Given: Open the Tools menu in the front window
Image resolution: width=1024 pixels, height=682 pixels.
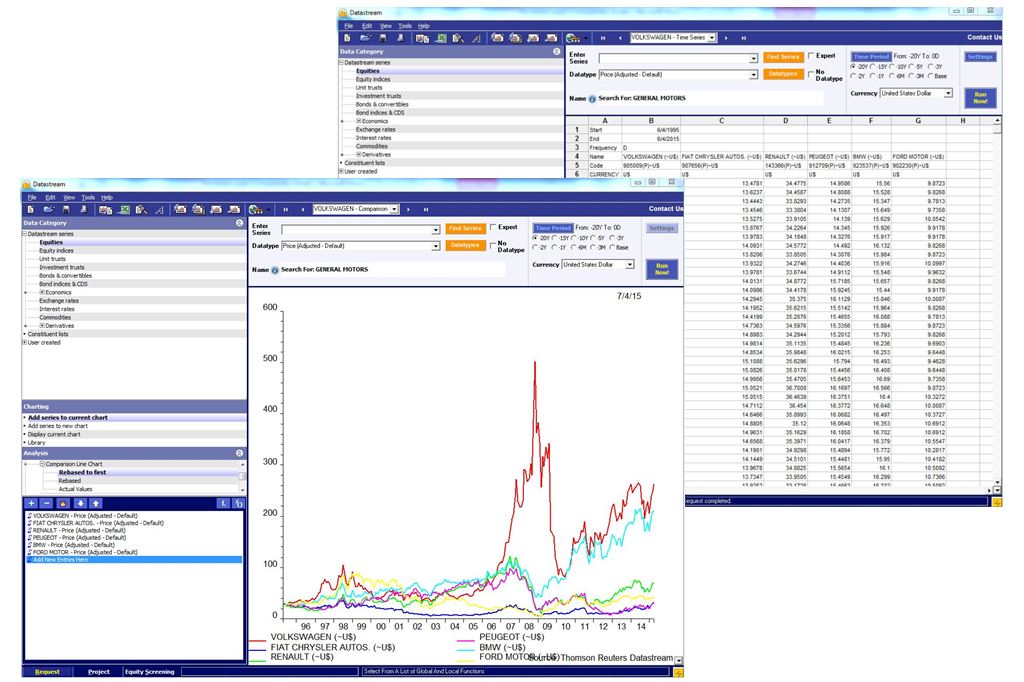Looking at the screenshot, I should click(88, 197).
